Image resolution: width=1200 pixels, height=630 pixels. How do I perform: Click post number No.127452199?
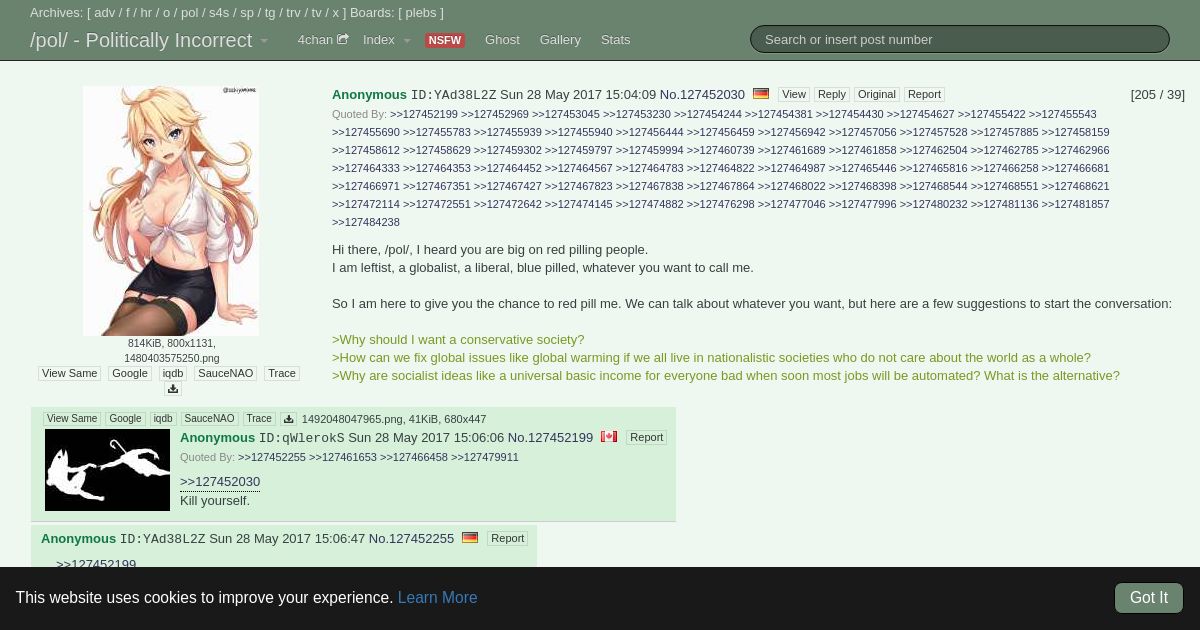point(550,437)
